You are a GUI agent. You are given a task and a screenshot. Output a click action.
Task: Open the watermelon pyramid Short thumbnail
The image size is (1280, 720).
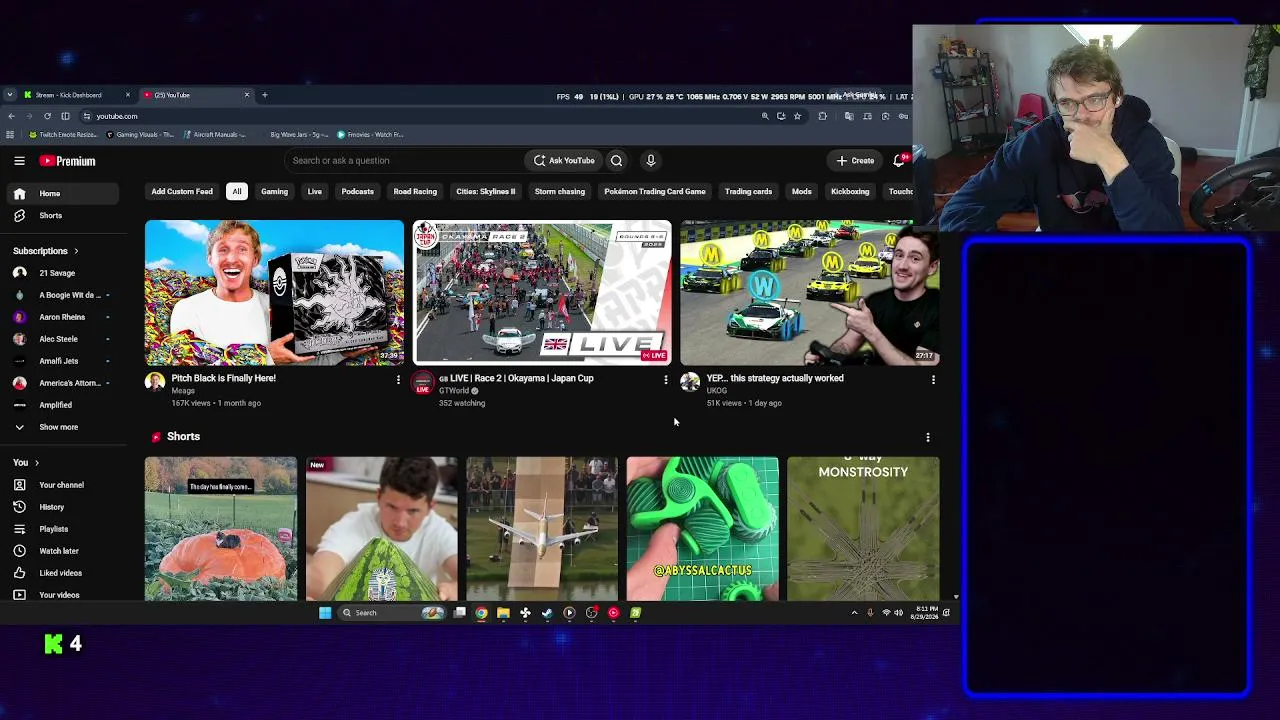[x=382, y=529]
